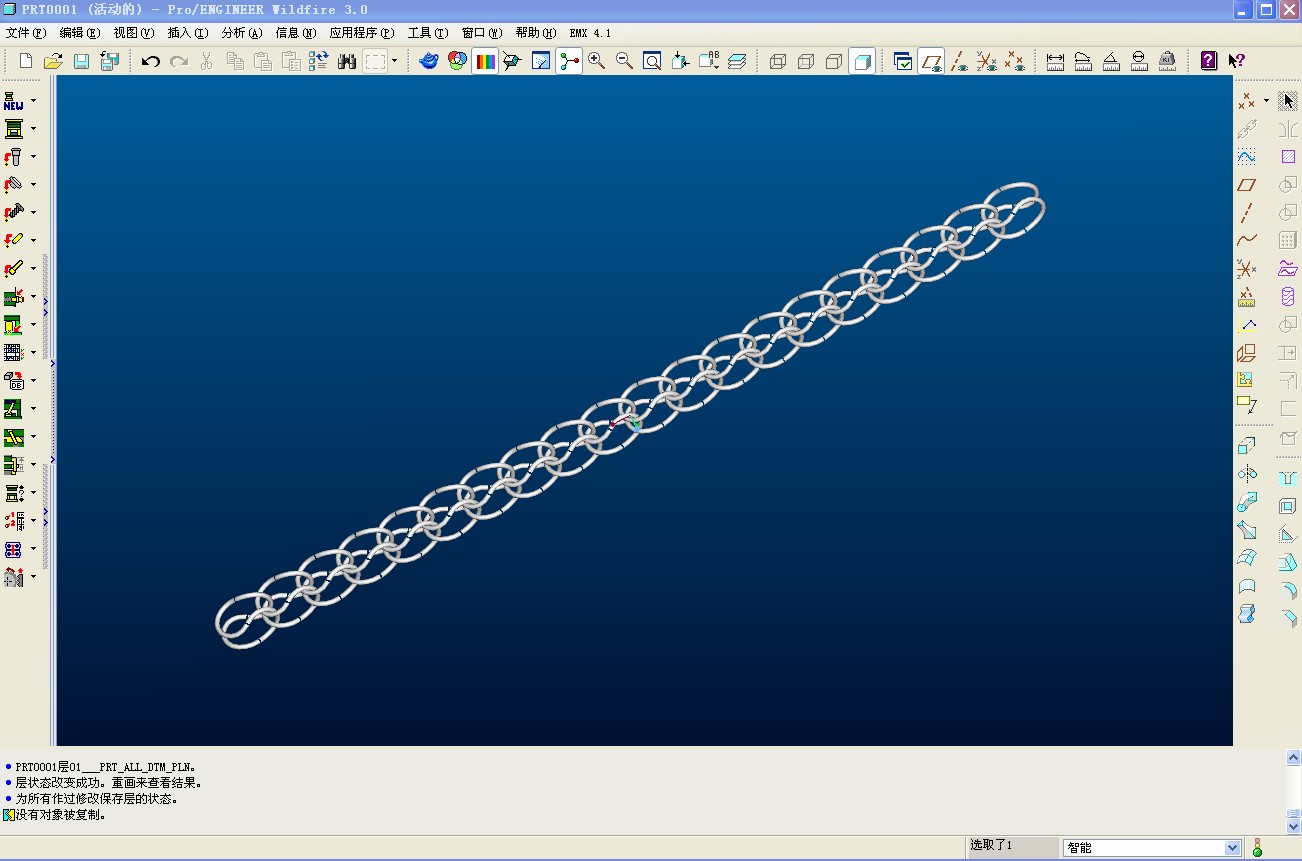The image size is (1302, 861).
Task: Open the selection box dropdown arrow
Action: coord(394,61)
